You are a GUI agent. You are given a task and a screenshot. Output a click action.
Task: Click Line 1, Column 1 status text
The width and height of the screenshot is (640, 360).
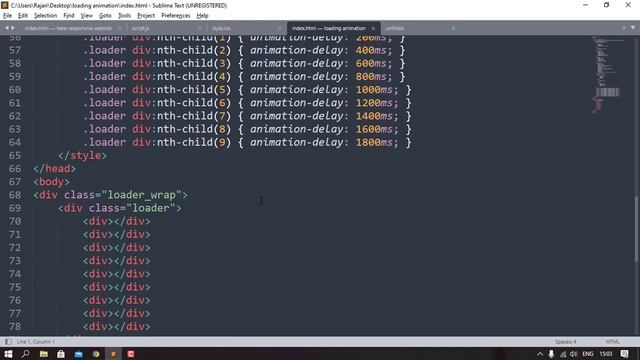pos(36,342)
